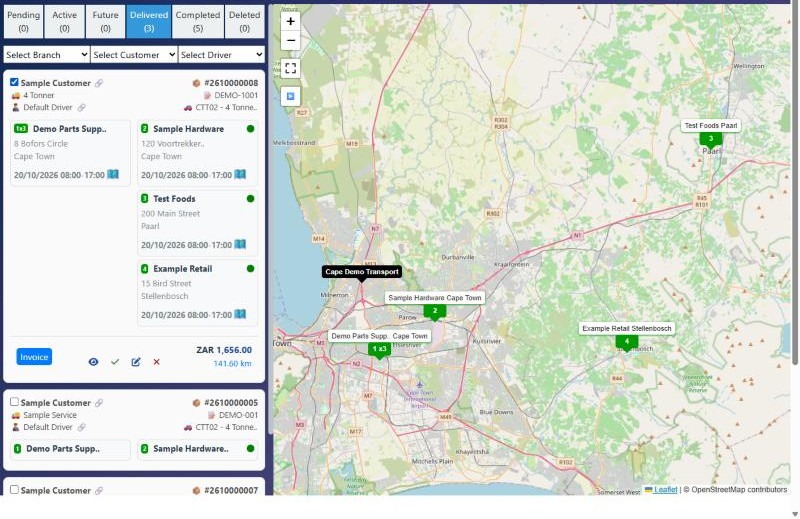Click the page vertical scrollbar
800x519 pixels.
795,184
